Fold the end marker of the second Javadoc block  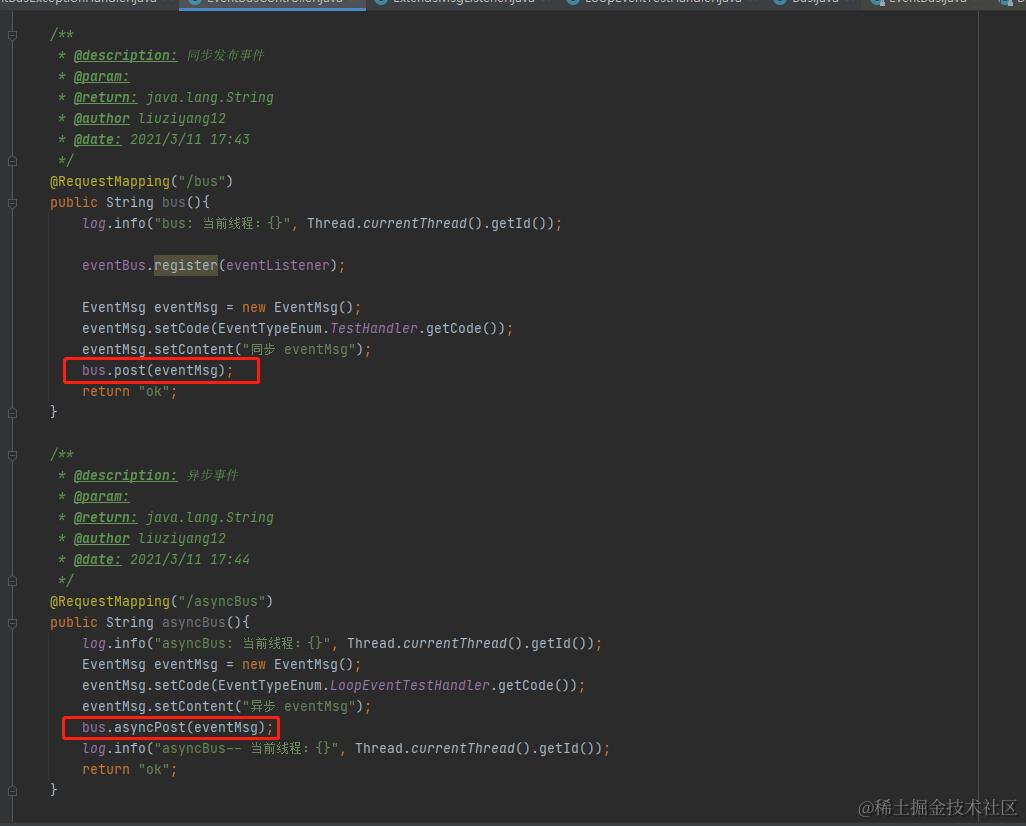click(12, 581)
